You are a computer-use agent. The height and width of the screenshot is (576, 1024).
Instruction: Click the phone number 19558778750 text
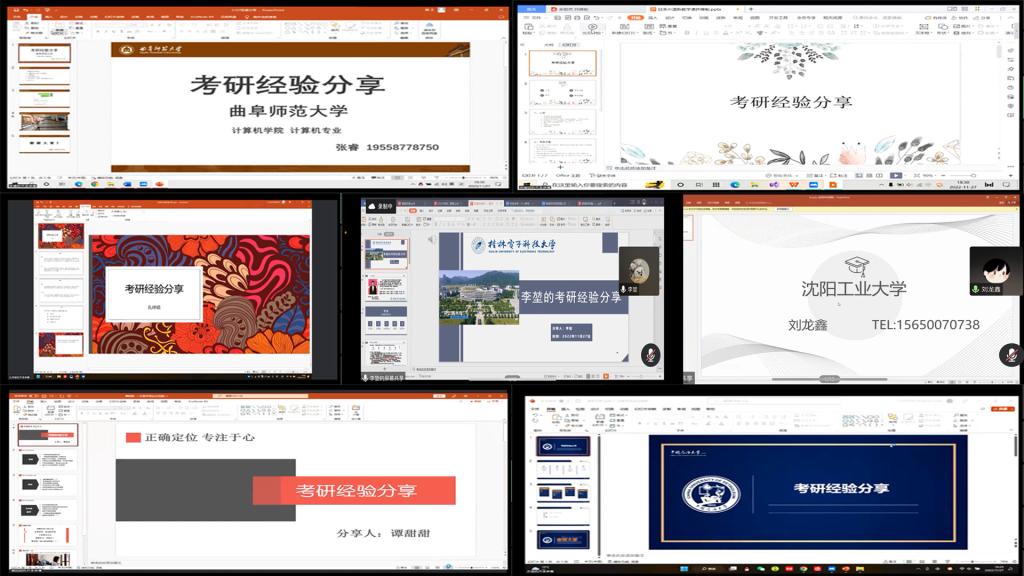[402, 147]
